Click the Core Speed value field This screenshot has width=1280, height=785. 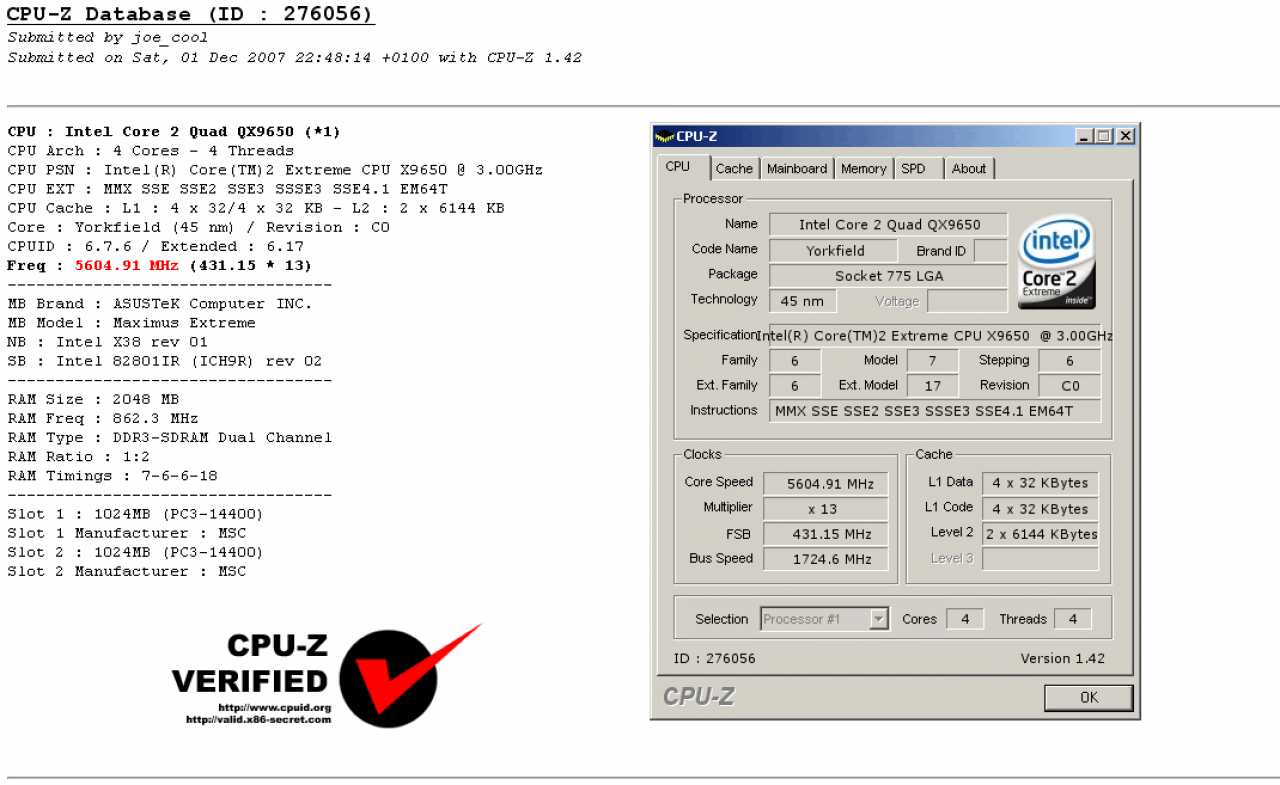click(x=825, y=483)
